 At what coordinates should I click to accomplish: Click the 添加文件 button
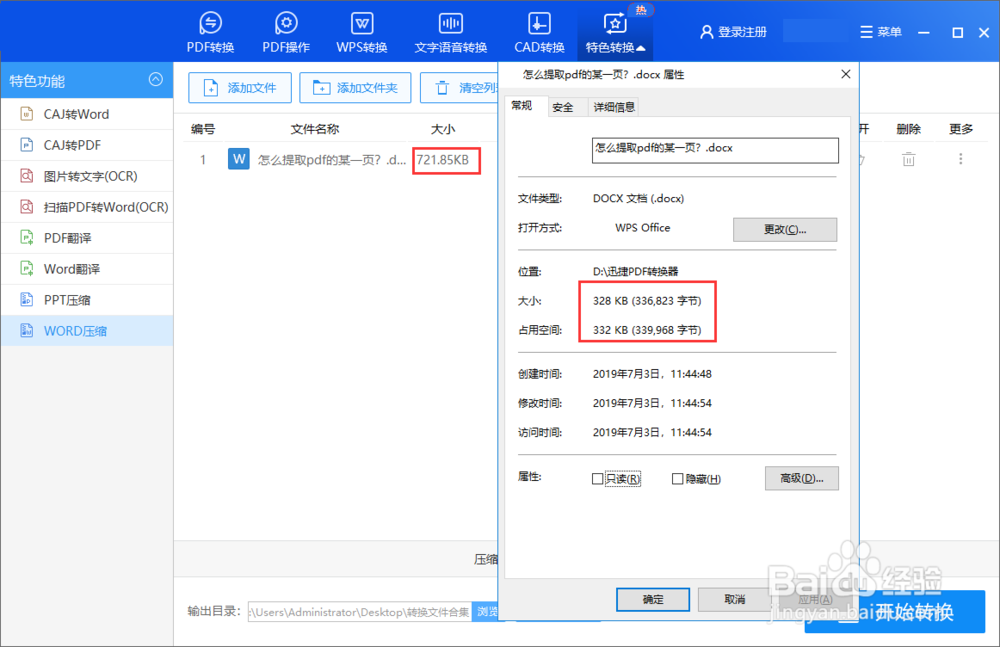click(x=240, y=88)
